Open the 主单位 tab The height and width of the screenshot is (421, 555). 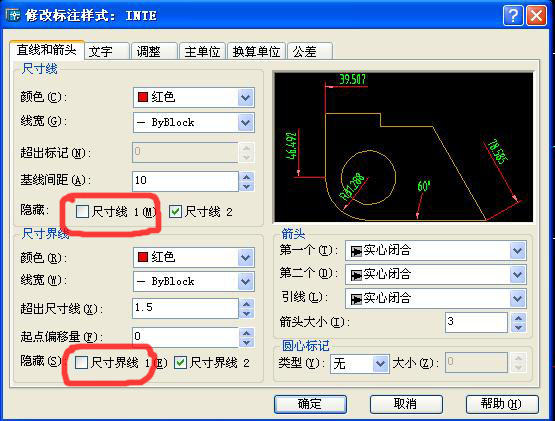[202, 52]
